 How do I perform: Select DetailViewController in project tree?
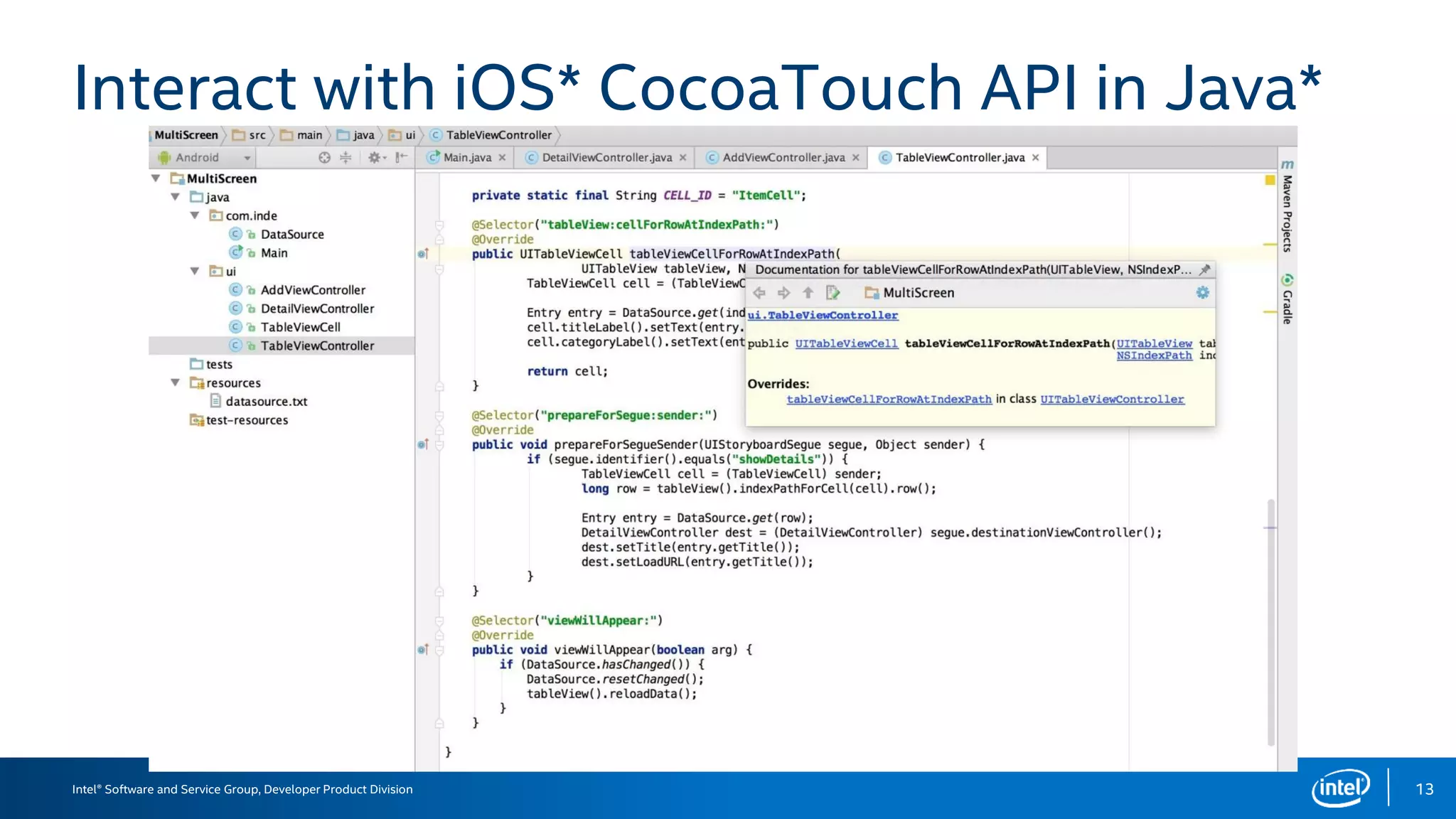(x=317, y=309)
